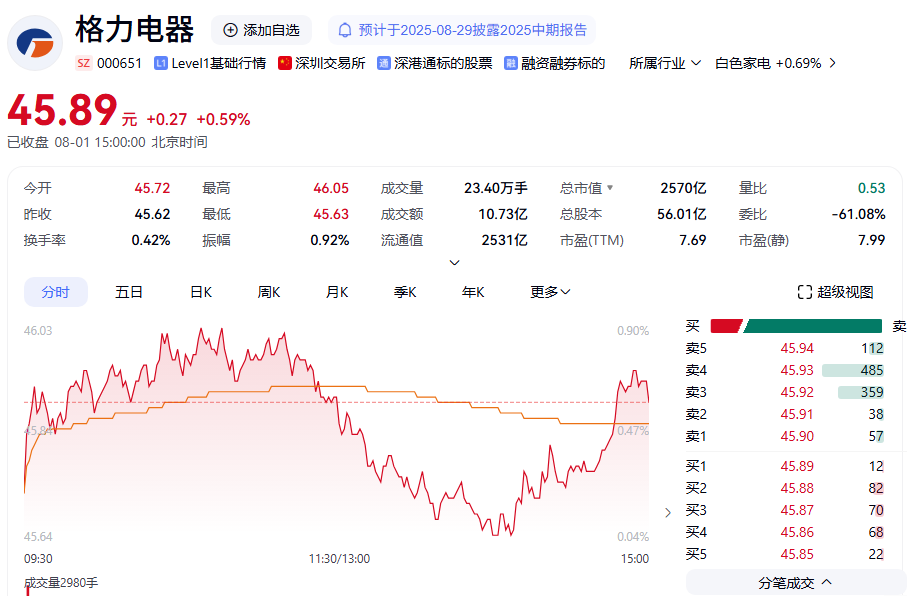Switch to the 日K chart tab
Image resolution: width=911 pixels, height=596 pixels.
click(x=201, y=292)
